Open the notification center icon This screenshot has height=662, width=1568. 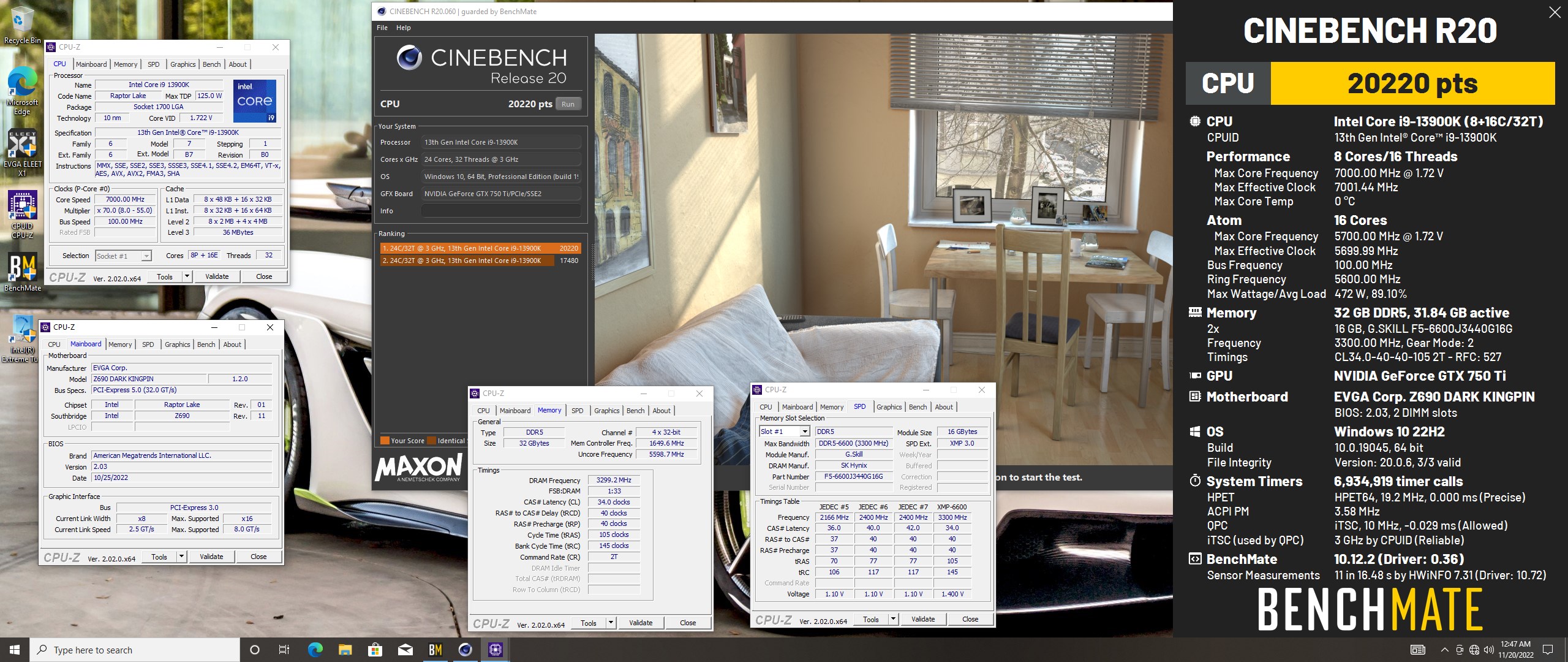pos(1548,650)
